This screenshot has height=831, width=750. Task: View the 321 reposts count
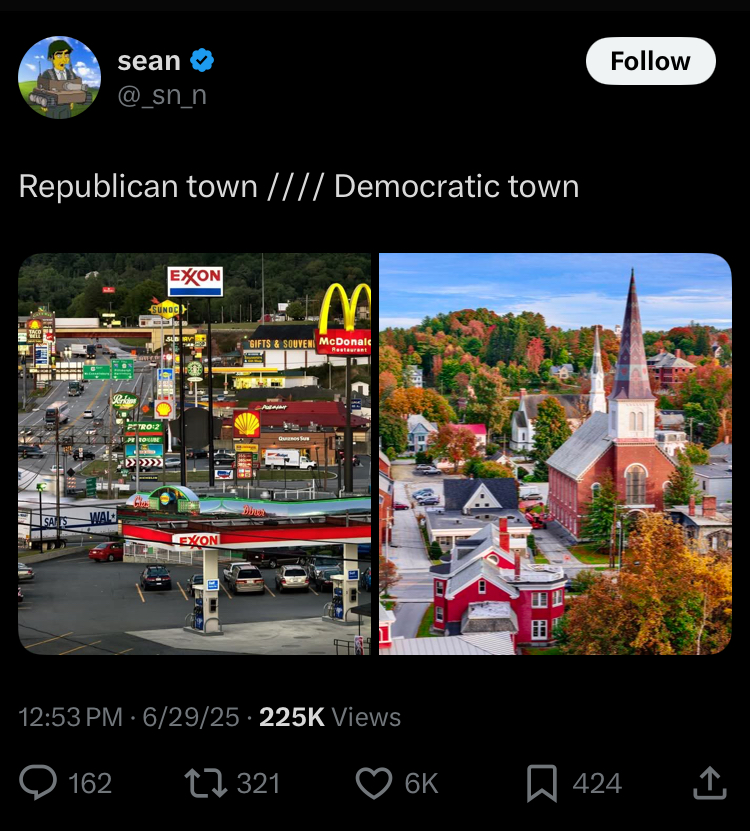258,783
